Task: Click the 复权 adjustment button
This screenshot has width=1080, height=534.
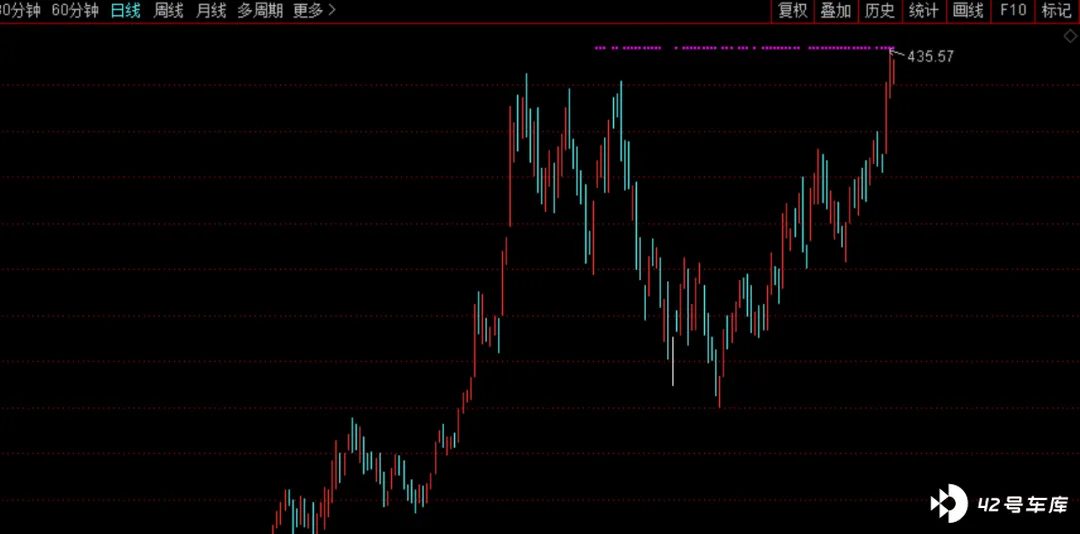Action: pos(792,10)
